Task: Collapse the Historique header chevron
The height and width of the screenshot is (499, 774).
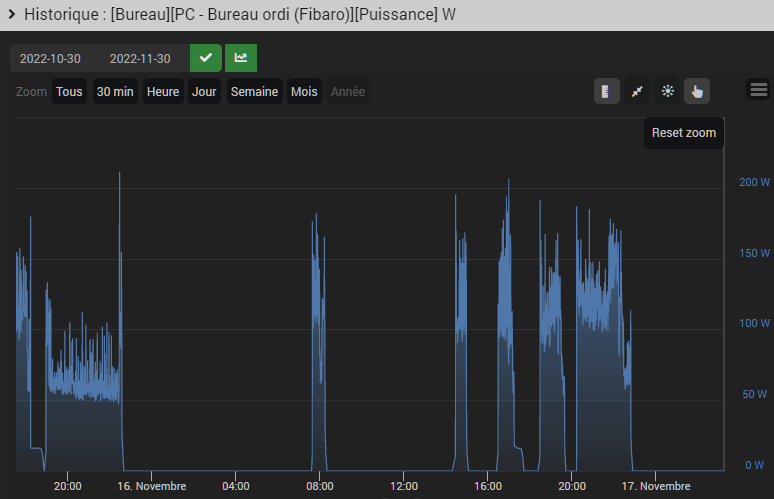Action: tap(12, 15)
